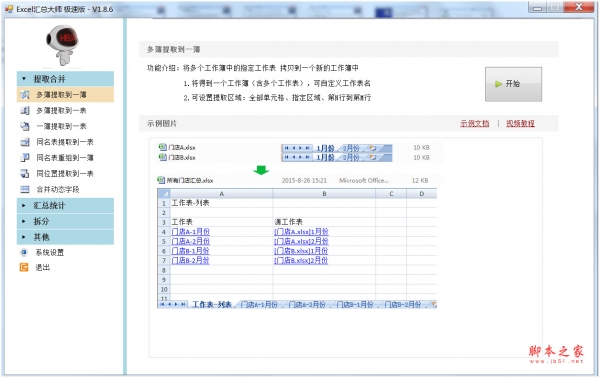Click the orange 退出 exit icon
This screenshot has height=378, width=600.
point(24,267)
